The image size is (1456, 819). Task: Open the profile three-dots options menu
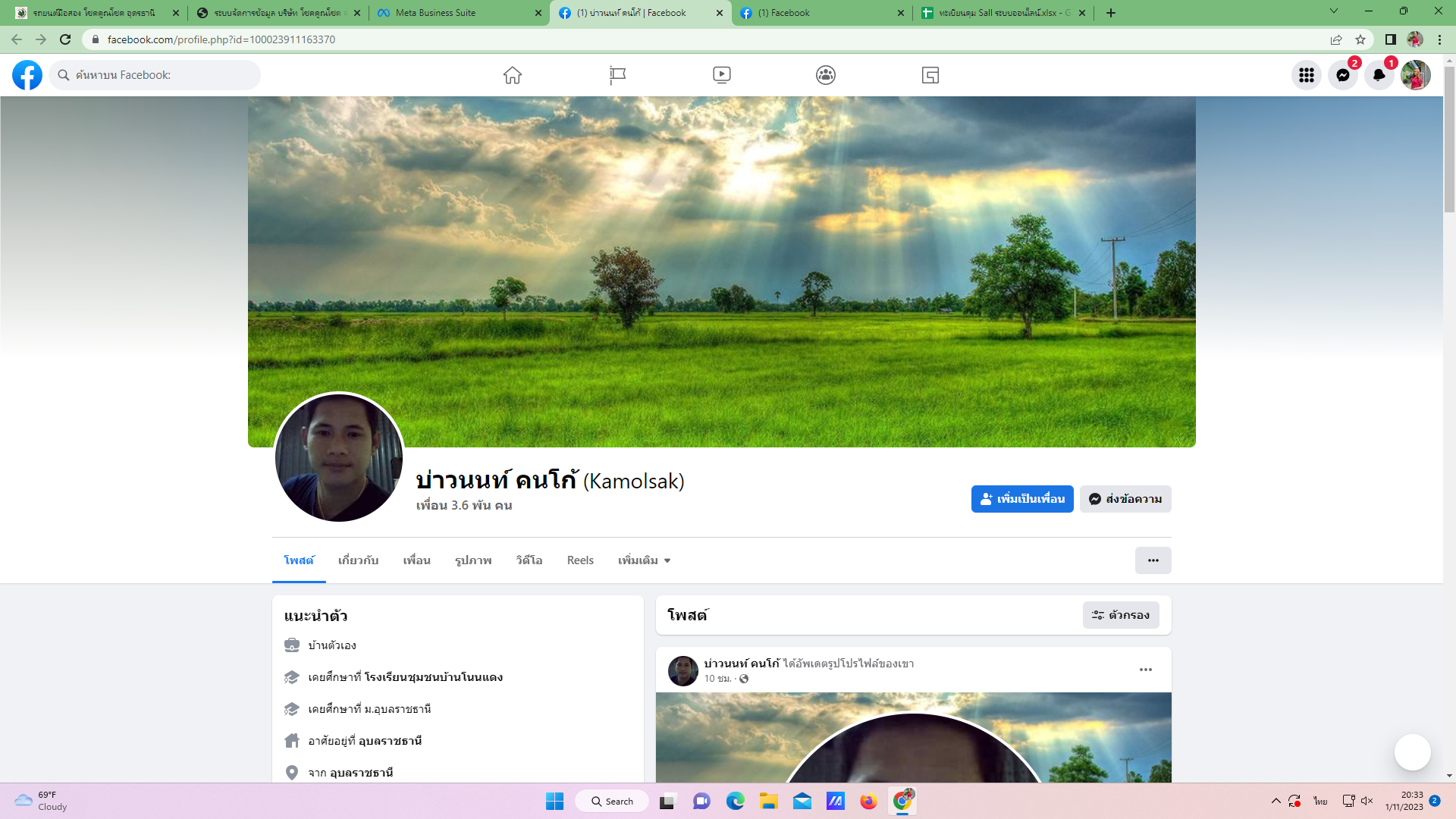pos(1153,560)
